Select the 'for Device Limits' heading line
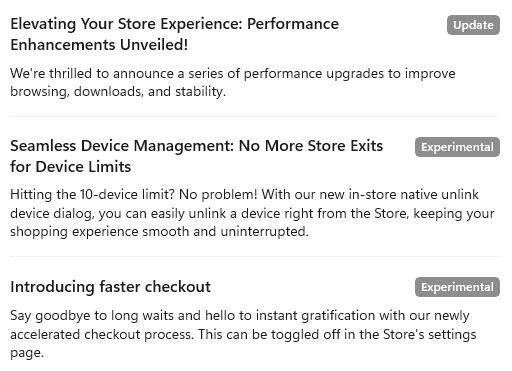Viewport: 512px width, 371px height. [x=70, y=167]
